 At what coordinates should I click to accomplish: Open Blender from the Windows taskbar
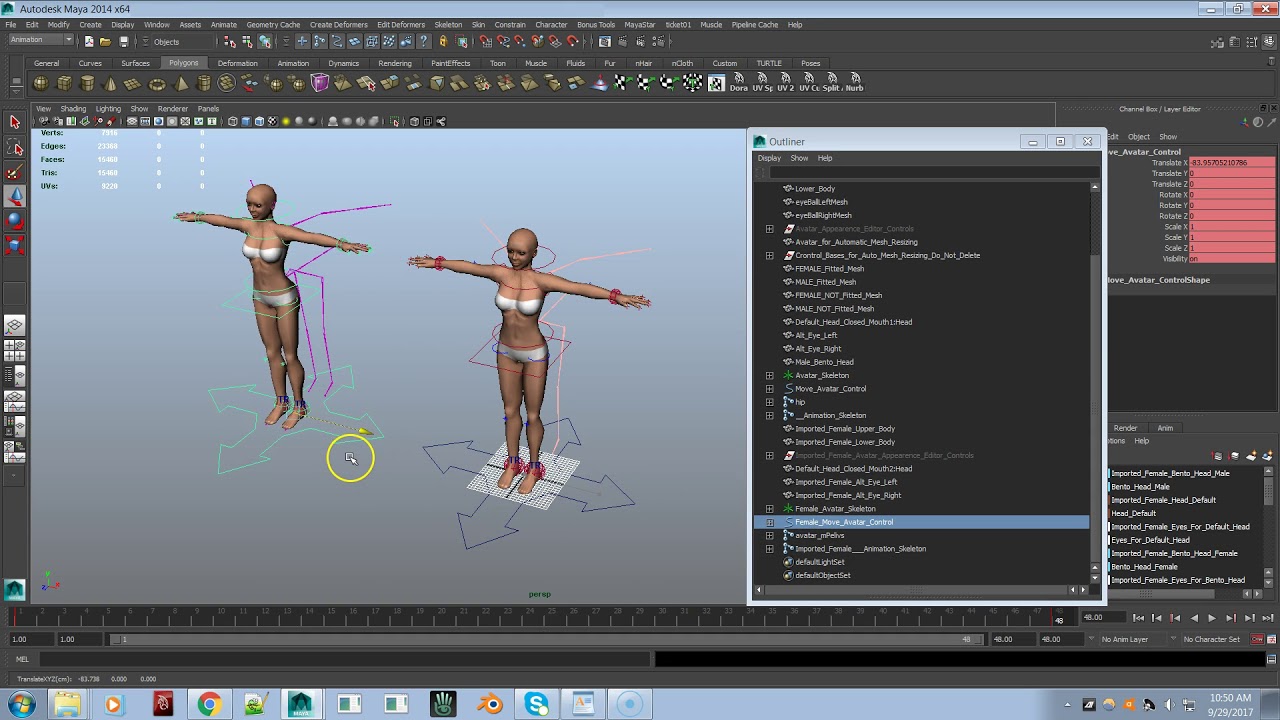coord(490,705)
